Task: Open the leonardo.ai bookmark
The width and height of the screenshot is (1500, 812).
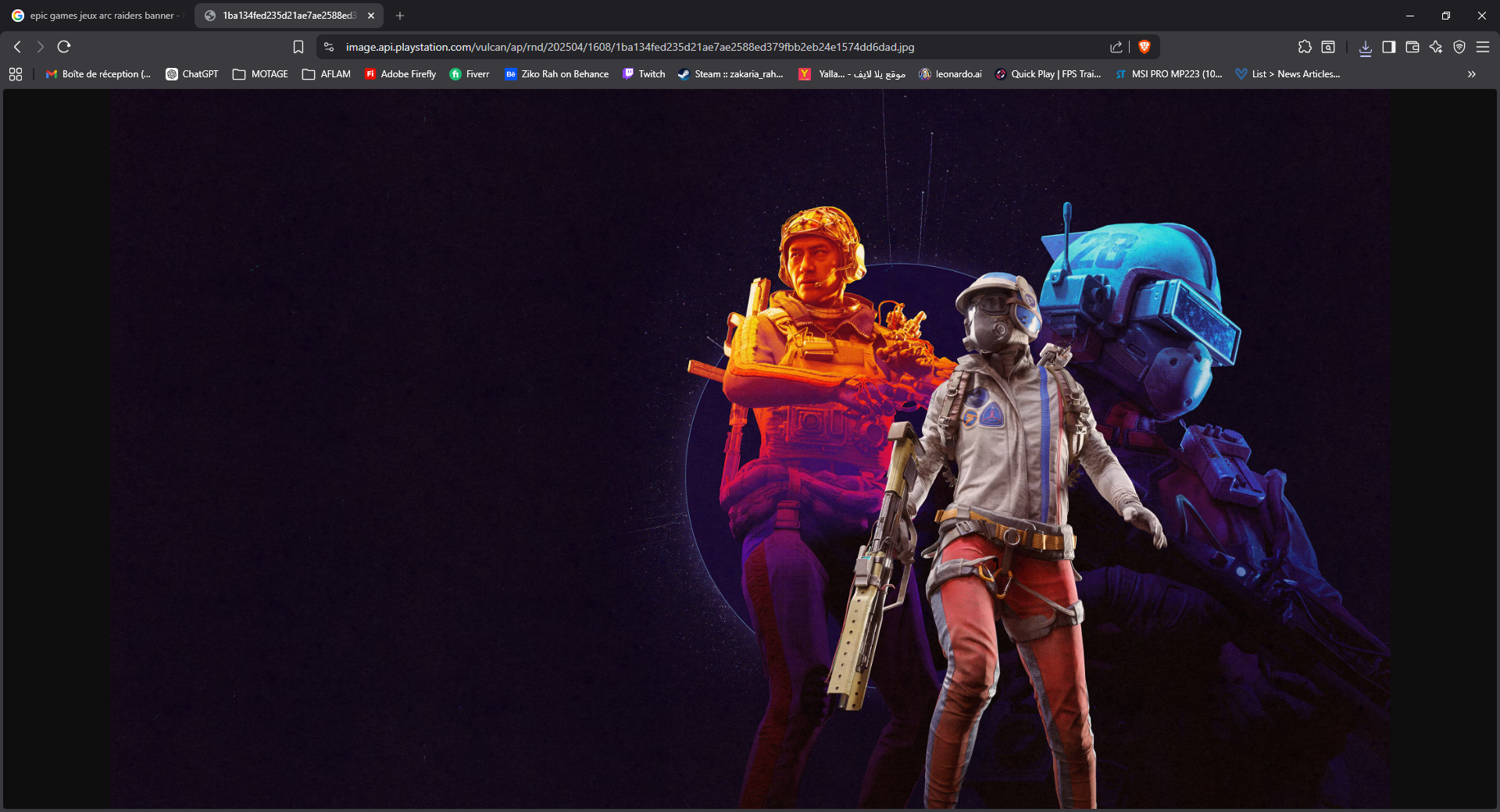Action: 951,74
